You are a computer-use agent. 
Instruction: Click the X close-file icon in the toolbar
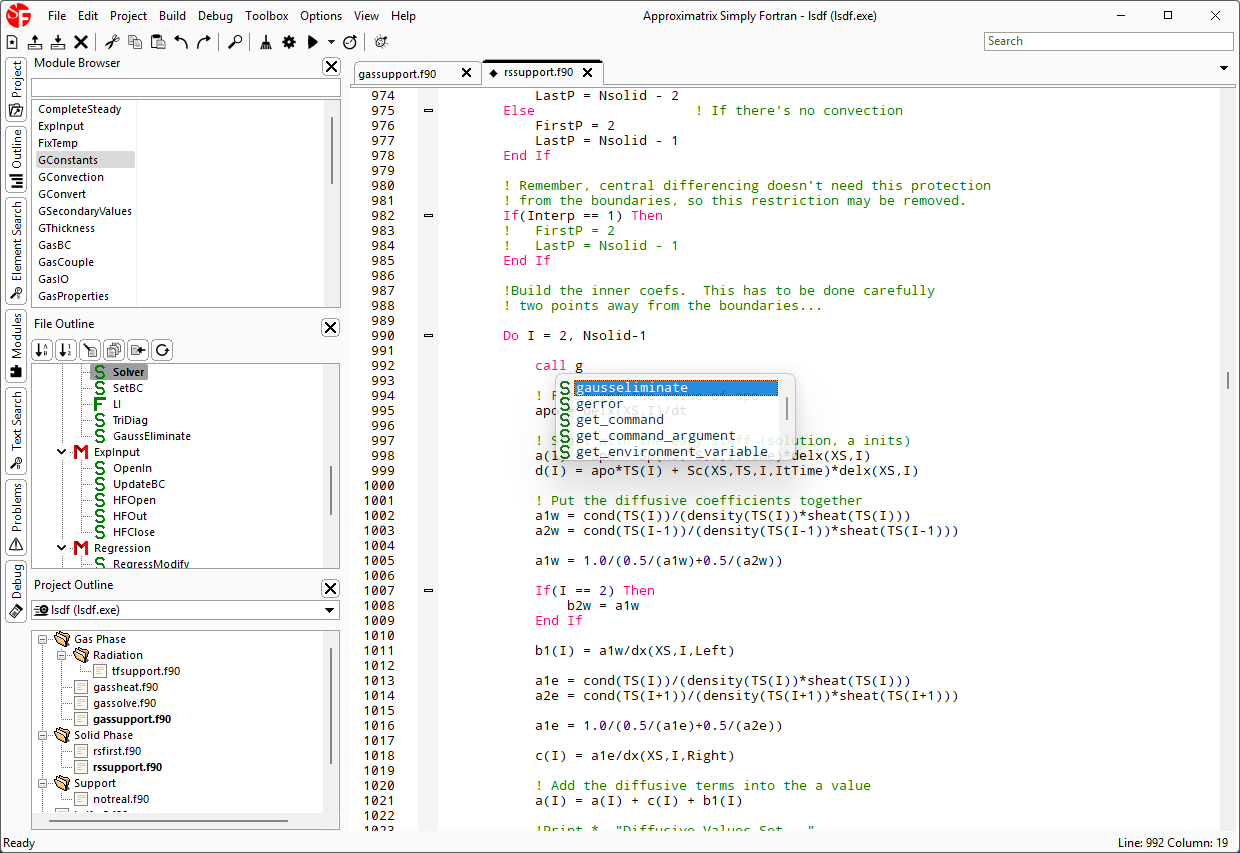point(81,42)
